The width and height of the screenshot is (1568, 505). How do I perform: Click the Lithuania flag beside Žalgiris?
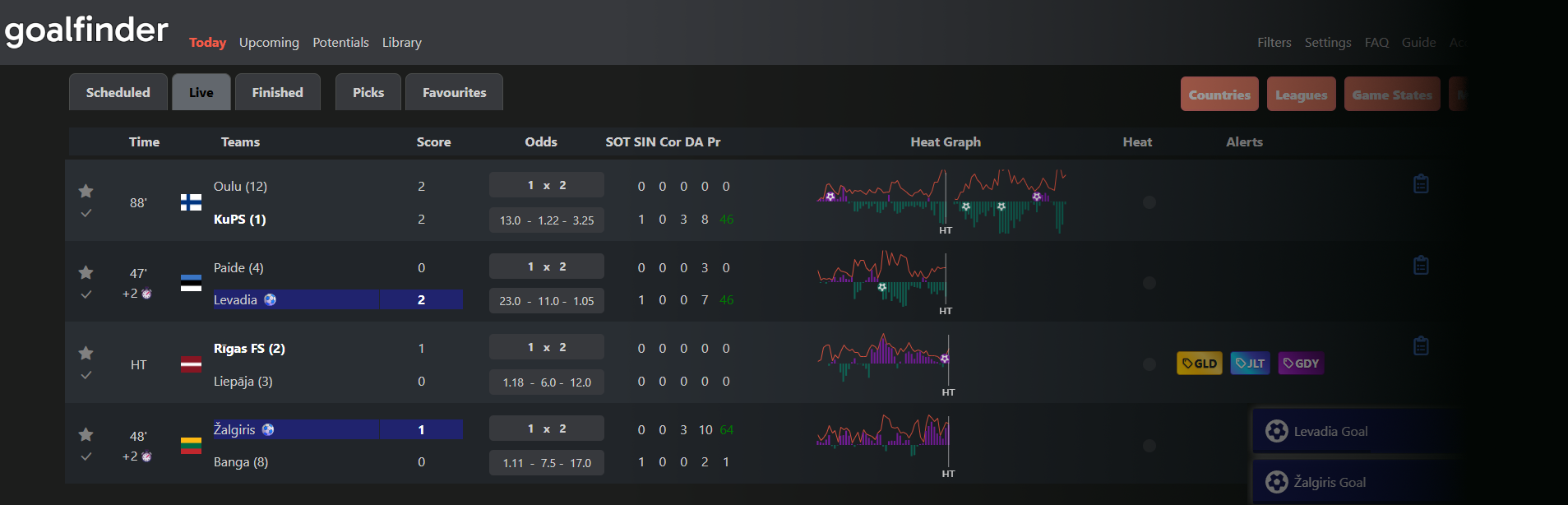191,446
